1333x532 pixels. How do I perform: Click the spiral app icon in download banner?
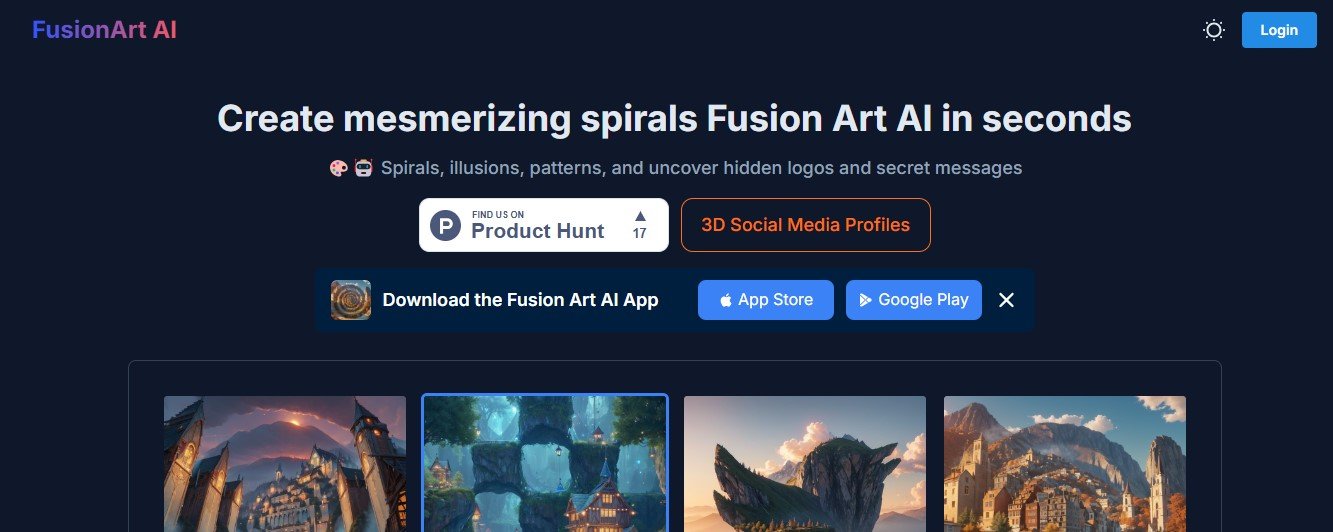click(351, 300)
